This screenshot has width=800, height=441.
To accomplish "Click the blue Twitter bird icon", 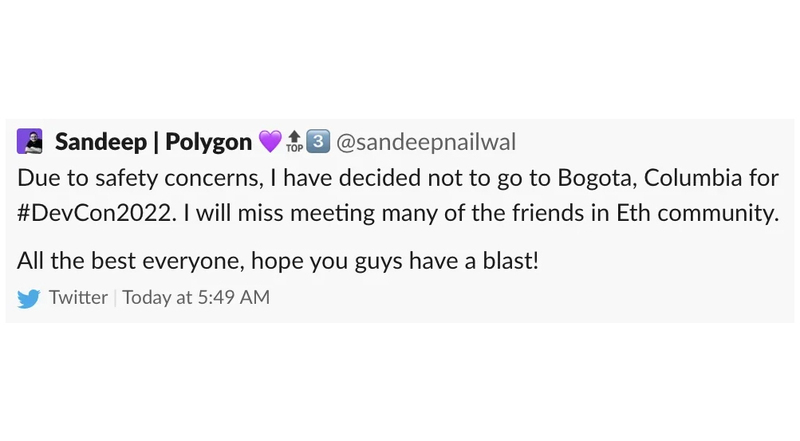I will point(29,298).
